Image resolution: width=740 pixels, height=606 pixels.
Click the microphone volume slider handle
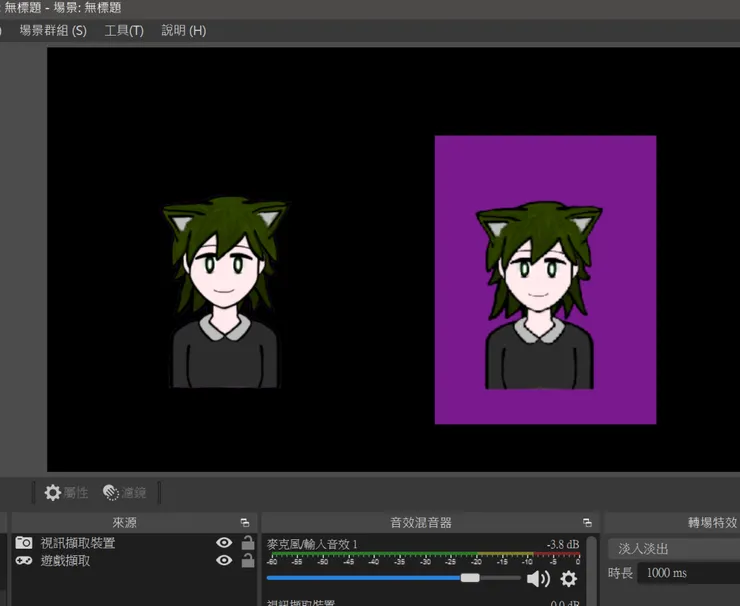470,578
